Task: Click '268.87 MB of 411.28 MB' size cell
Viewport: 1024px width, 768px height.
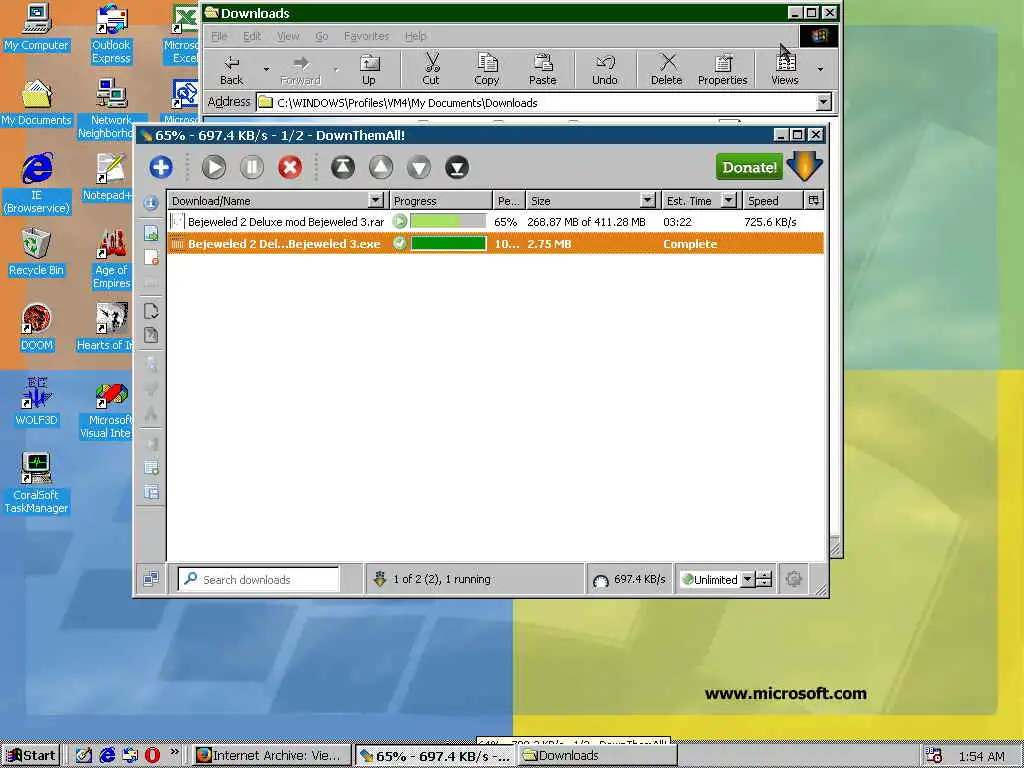Action: tap(586, 222)
